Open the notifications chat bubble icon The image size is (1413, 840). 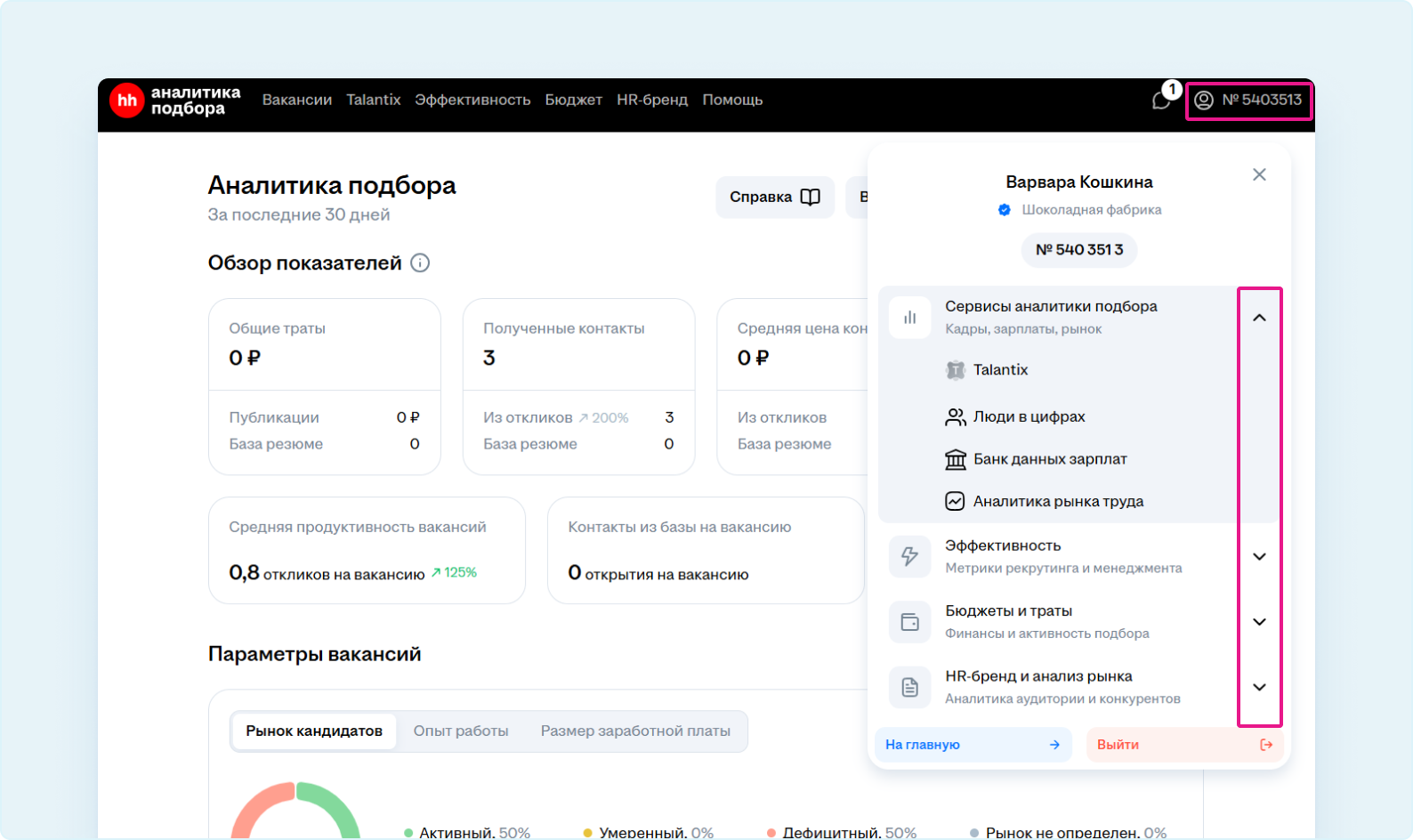1161,101
